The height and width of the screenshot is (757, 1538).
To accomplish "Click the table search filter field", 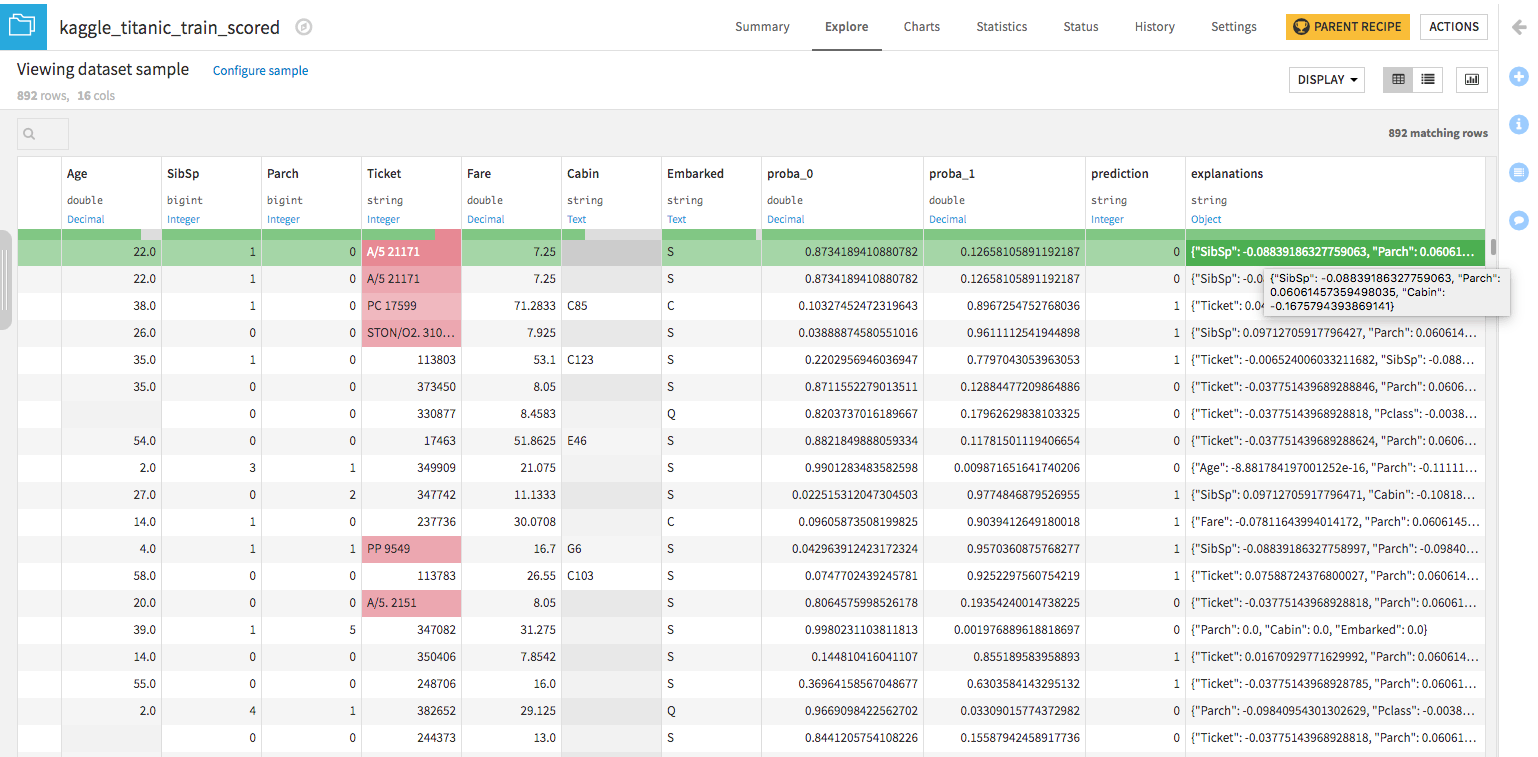I will 43,134.
